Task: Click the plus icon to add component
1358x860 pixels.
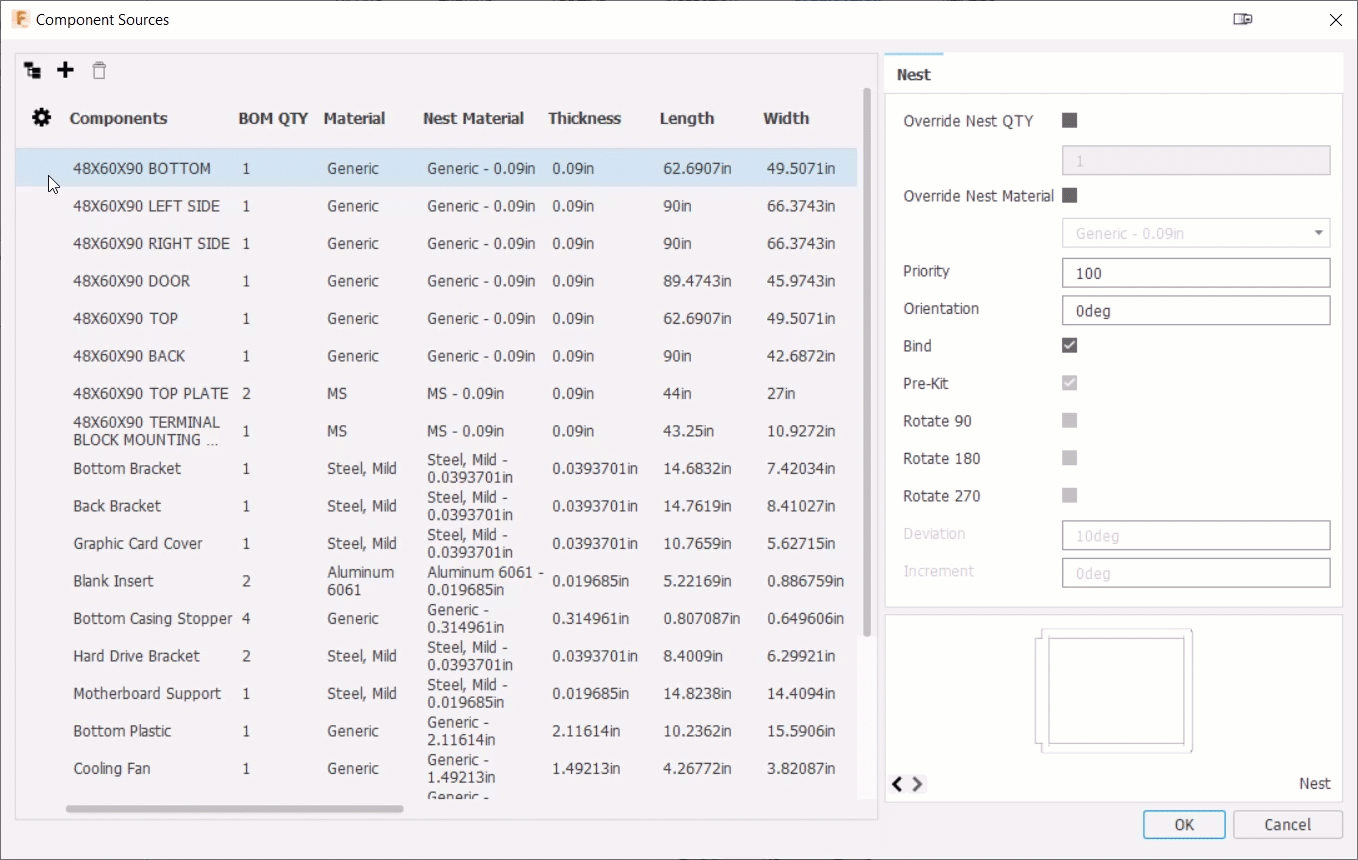Action: click(65, 70)
